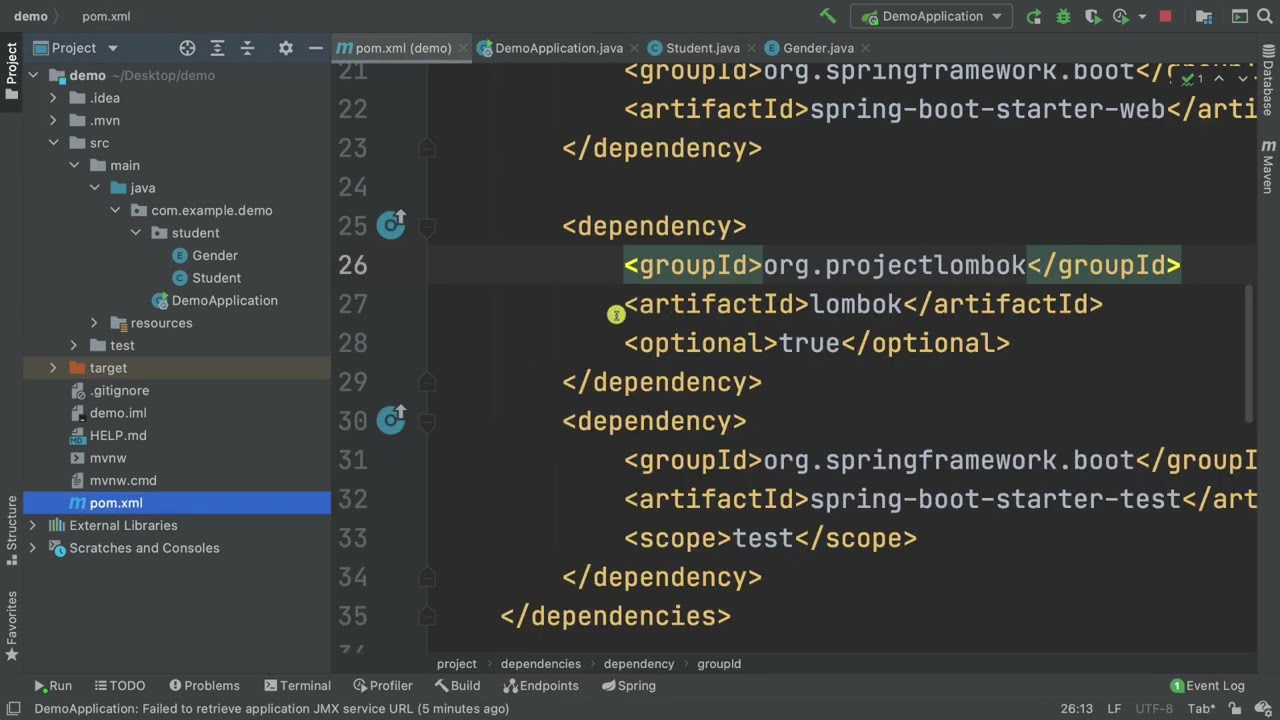
Task: Open the Terminal tool window
Action: (x=297, y=686)
